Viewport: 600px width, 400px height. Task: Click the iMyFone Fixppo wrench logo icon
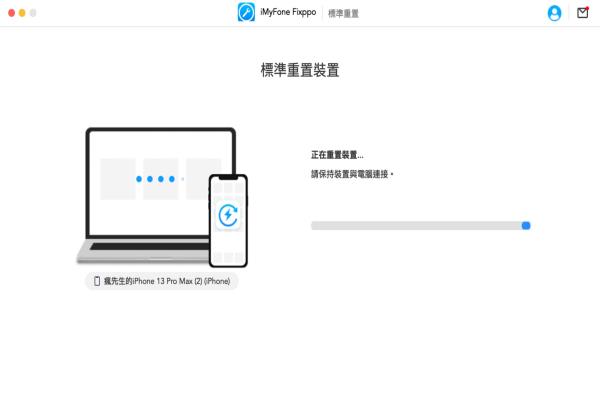246,12
